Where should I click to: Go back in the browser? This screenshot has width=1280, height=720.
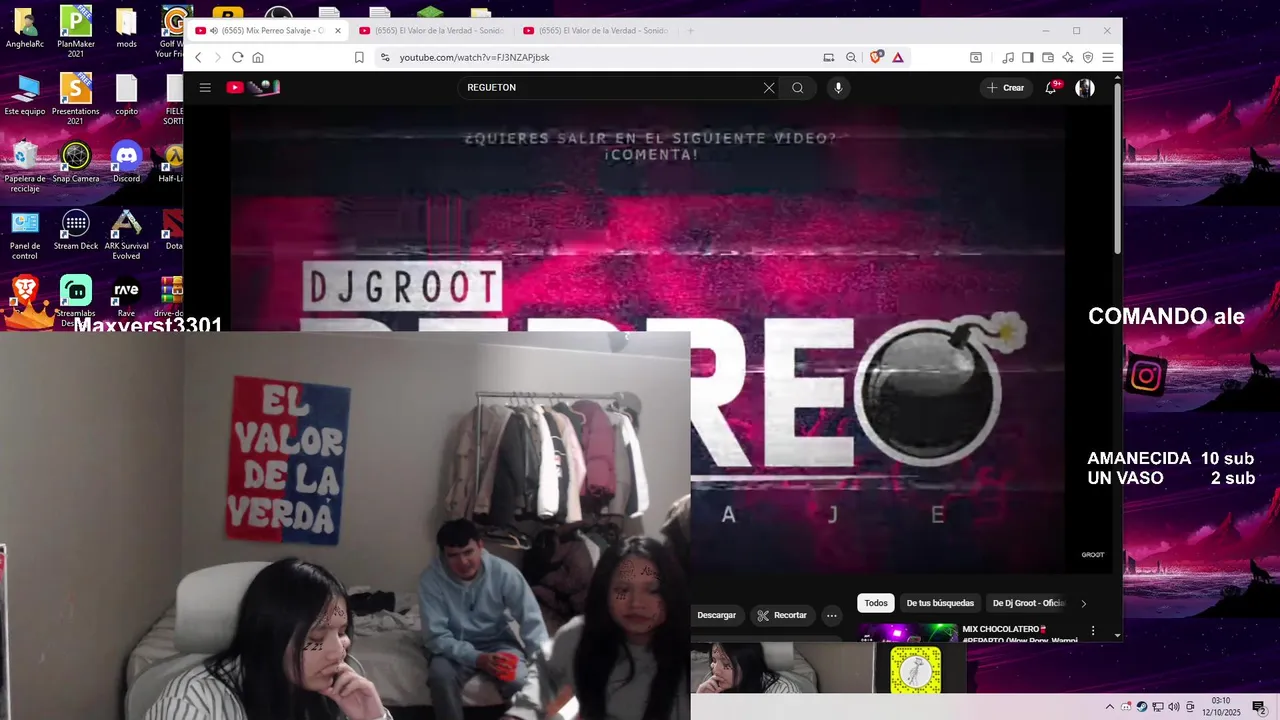click(198, 58)
